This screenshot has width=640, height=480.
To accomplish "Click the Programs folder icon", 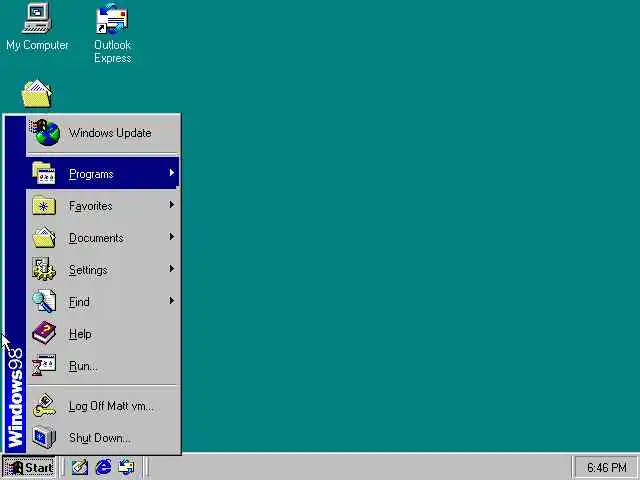I will click(x=44, y=173).
